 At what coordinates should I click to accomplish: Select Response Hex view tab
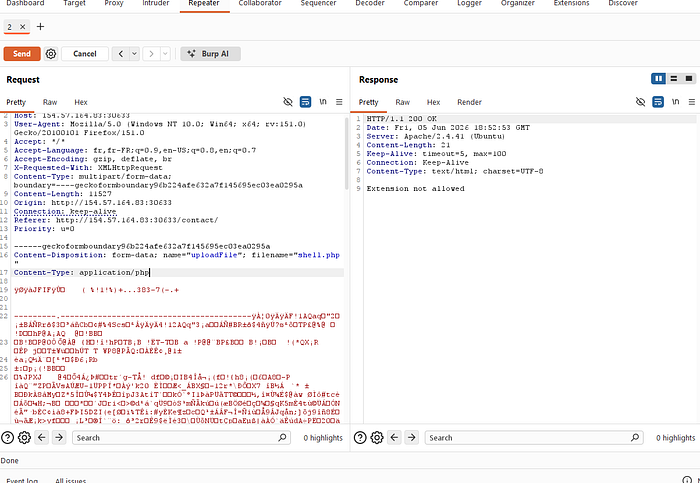[x=433, y=102]
